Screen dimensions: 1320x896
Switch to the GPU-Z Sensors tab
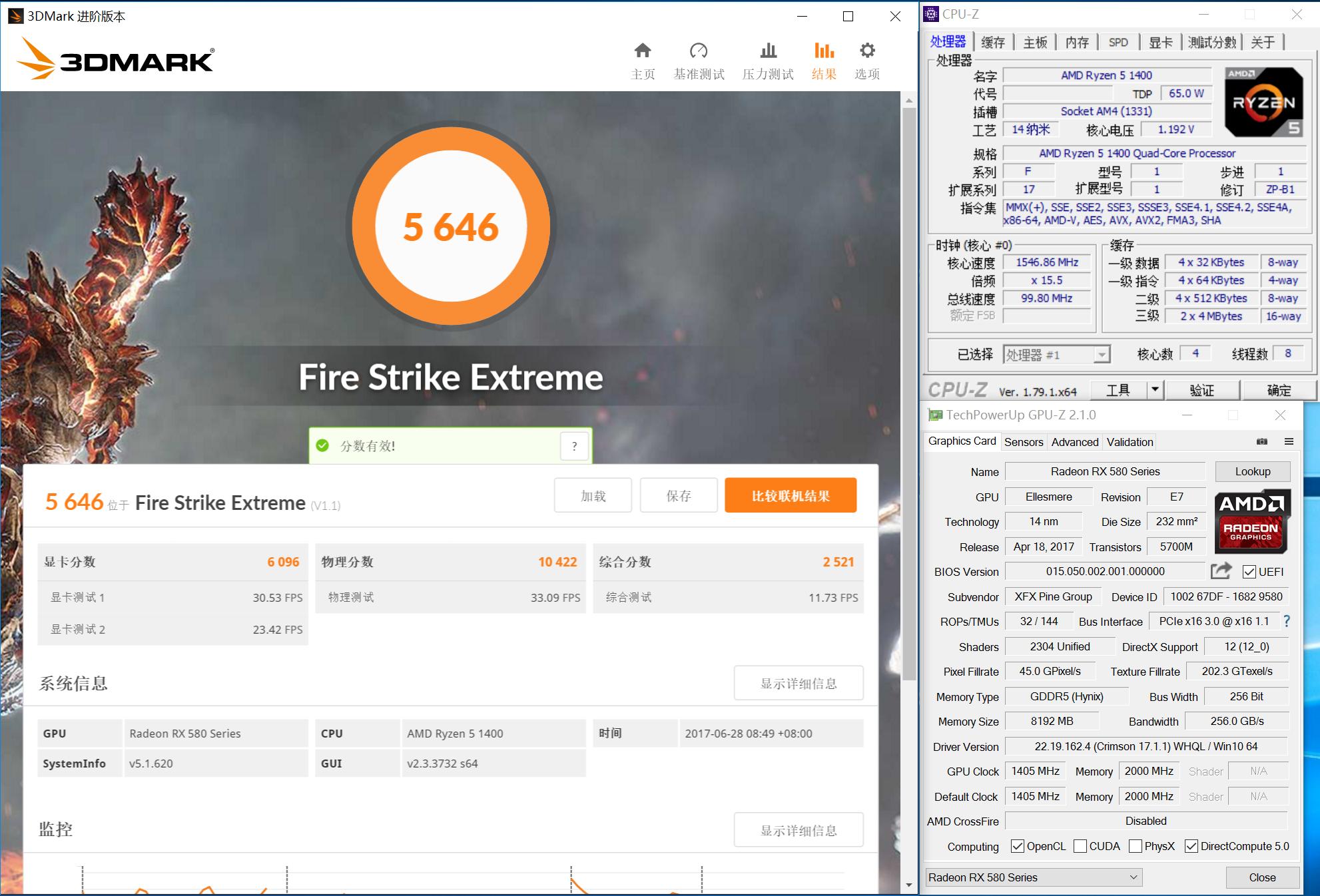(1024, 442)
